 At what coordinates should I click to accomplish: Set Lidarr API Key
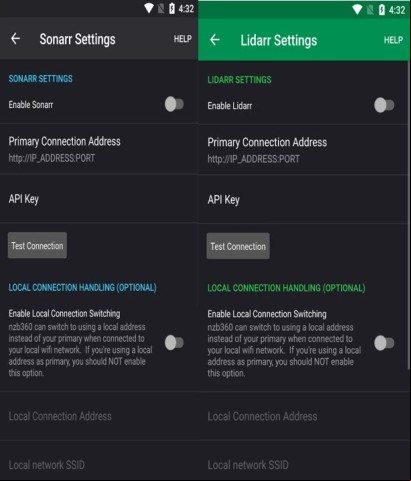point(303,200)
